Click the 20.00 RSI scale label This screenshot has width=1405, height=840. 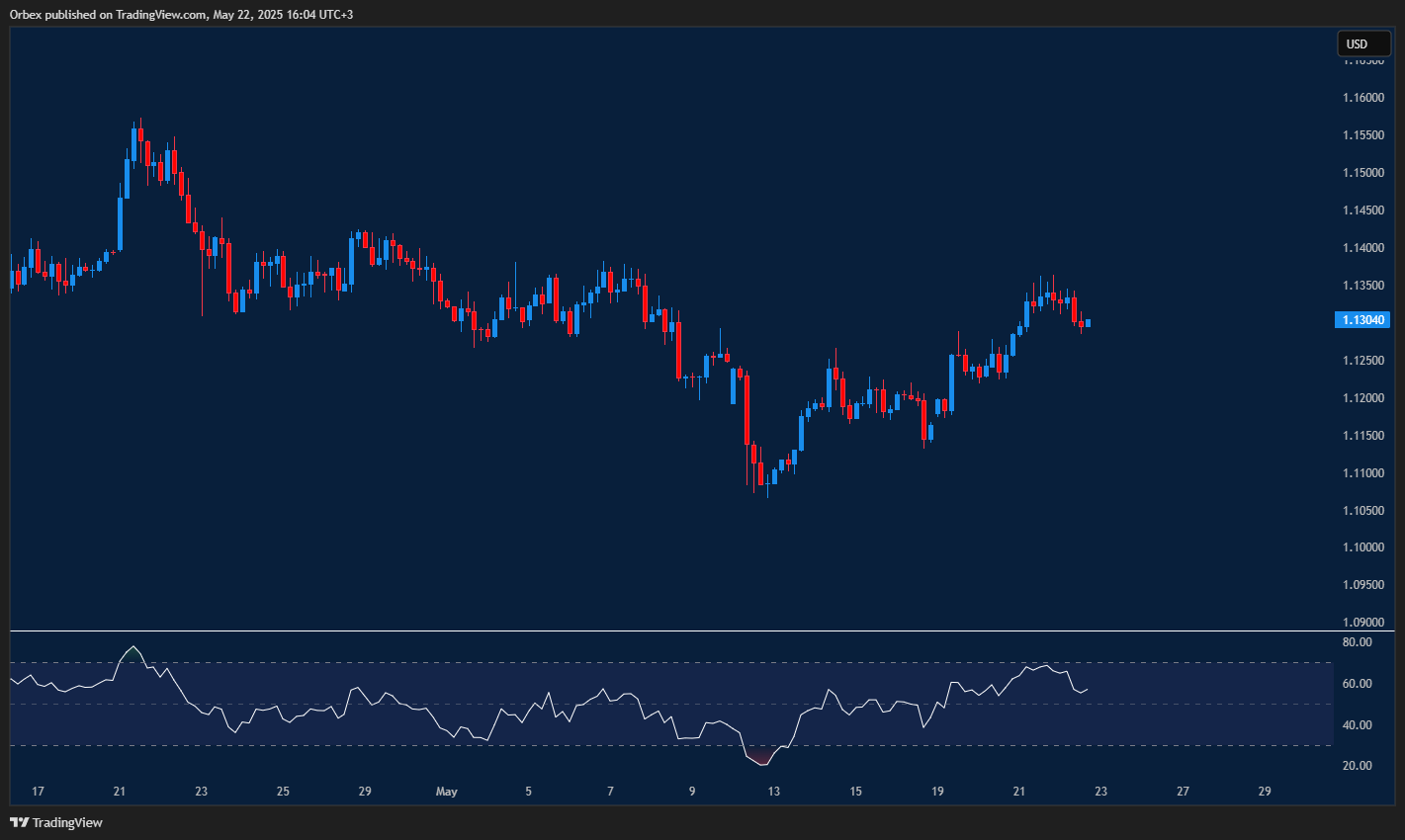click(1358, 766)
